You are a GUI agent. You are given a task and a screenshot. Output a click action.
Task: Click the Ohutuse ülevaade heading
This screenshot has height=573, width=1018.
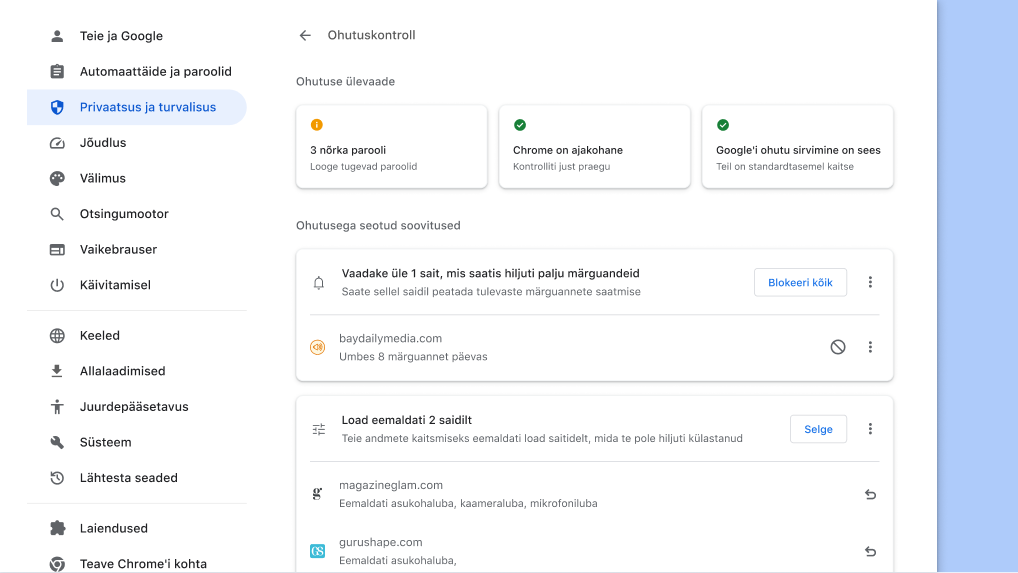345,81
